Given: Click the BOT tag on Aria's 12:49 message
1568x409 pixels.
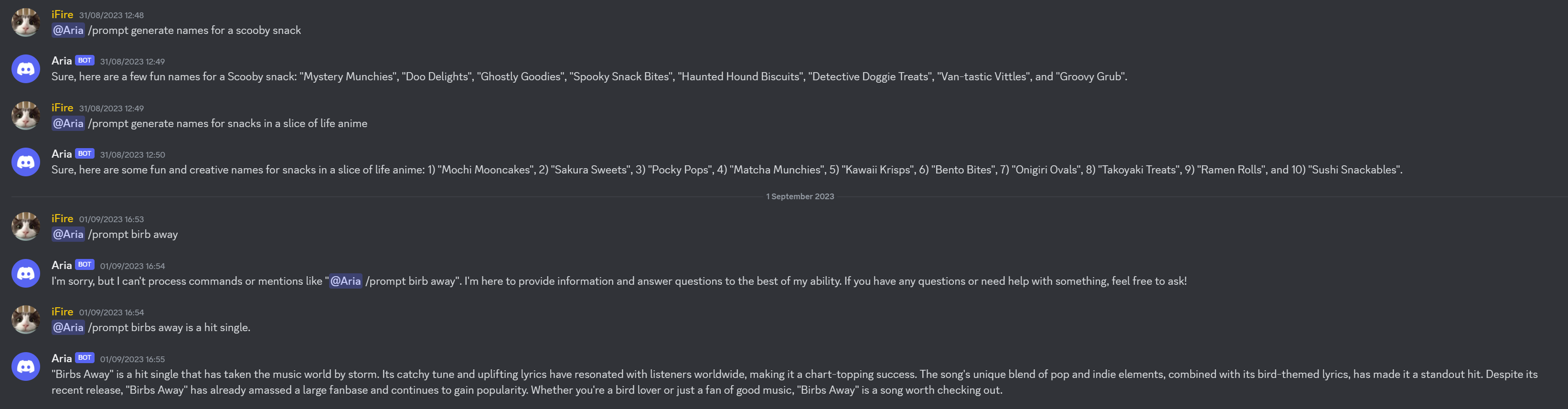Looking at the screenshot, I should [85, 61].
